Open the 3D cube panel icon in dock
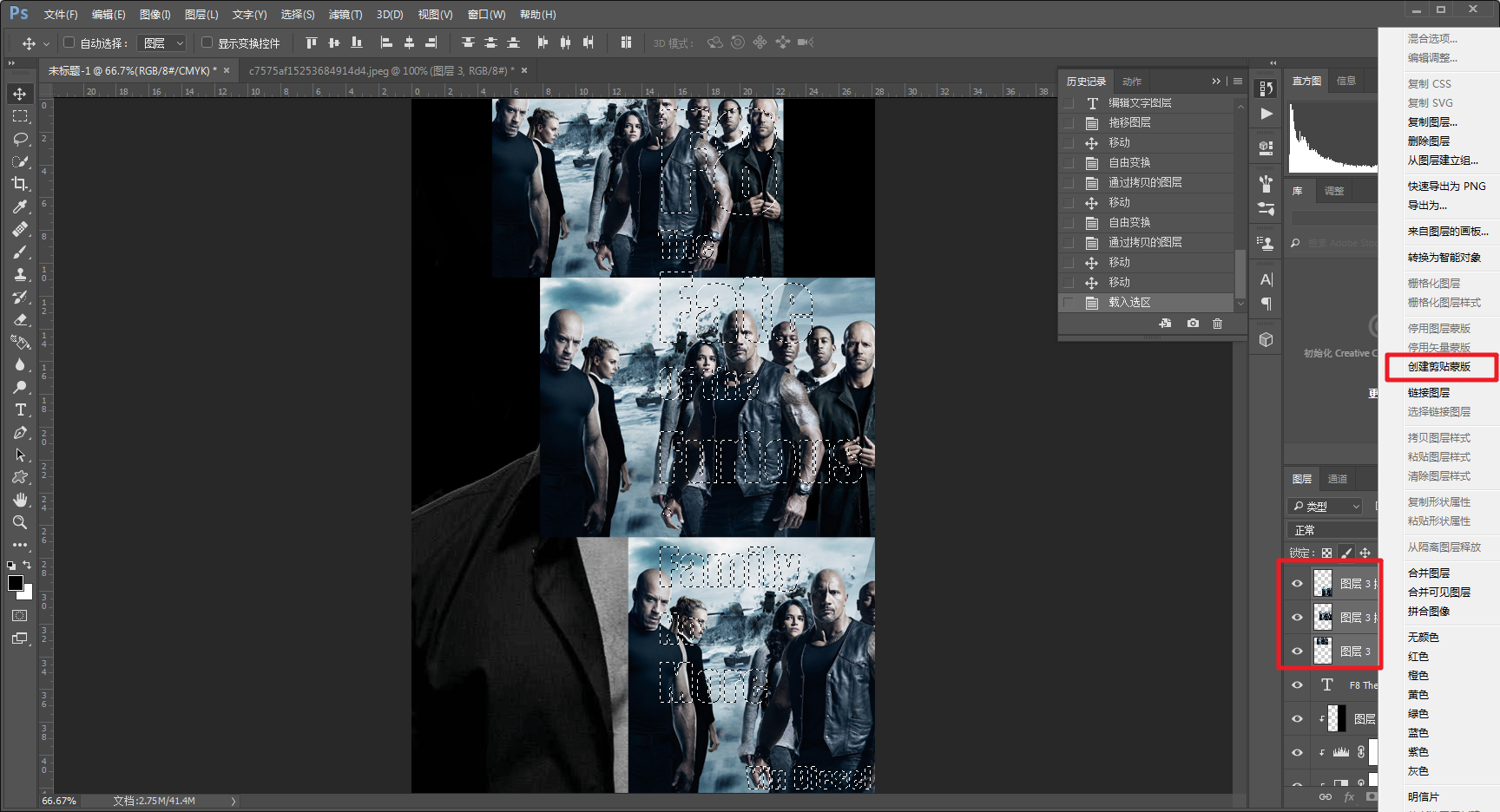 [1266, 339]
